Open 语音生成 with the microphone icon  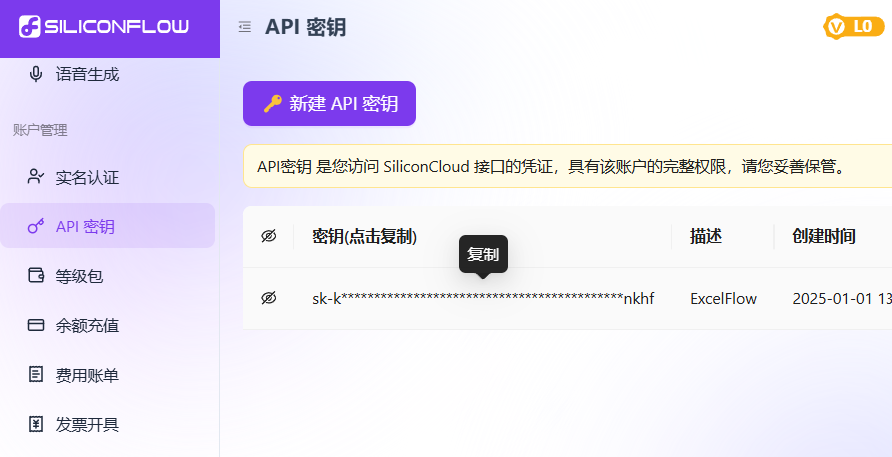[x=37, y=74]
